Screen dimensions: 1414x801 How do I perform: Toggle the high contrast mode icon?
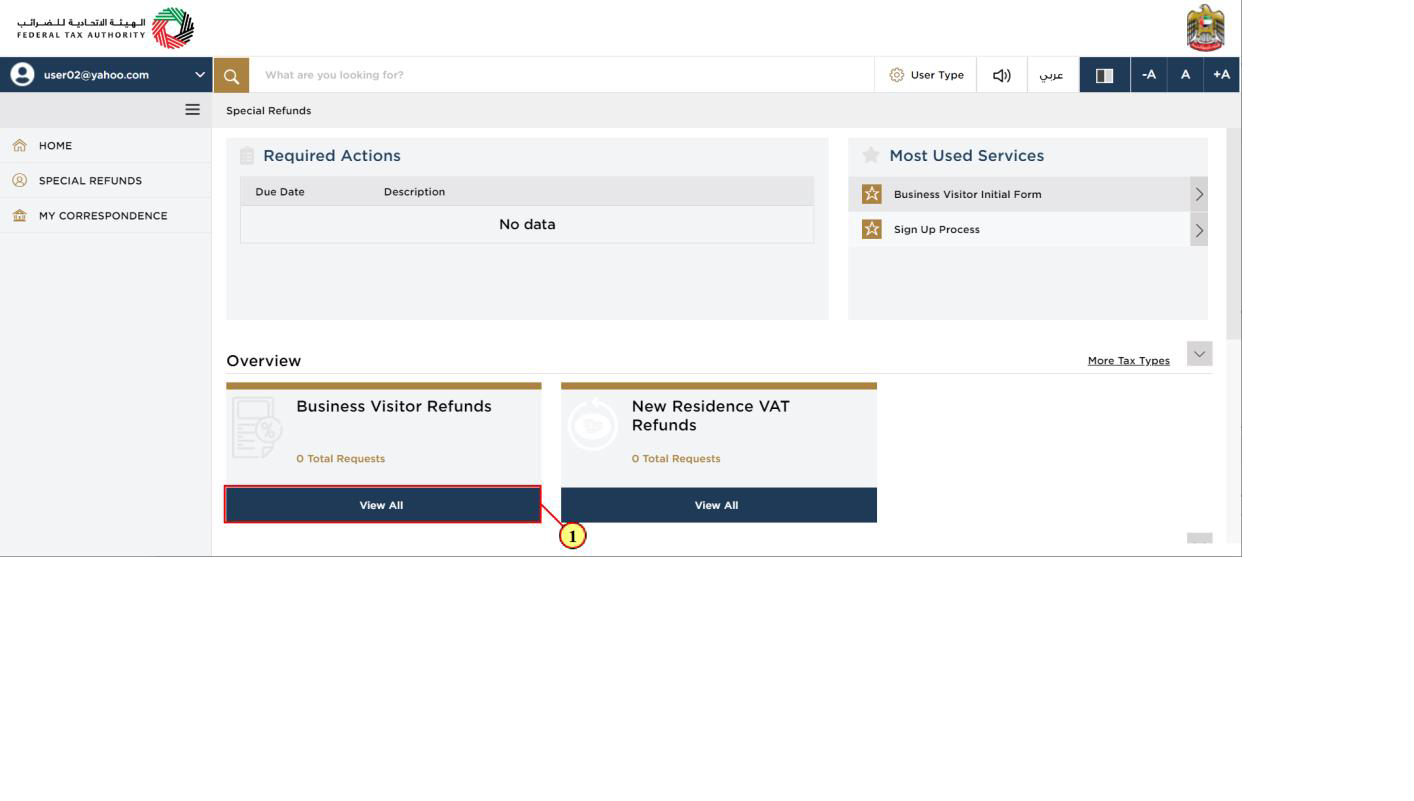click(x=1105, y=75)
